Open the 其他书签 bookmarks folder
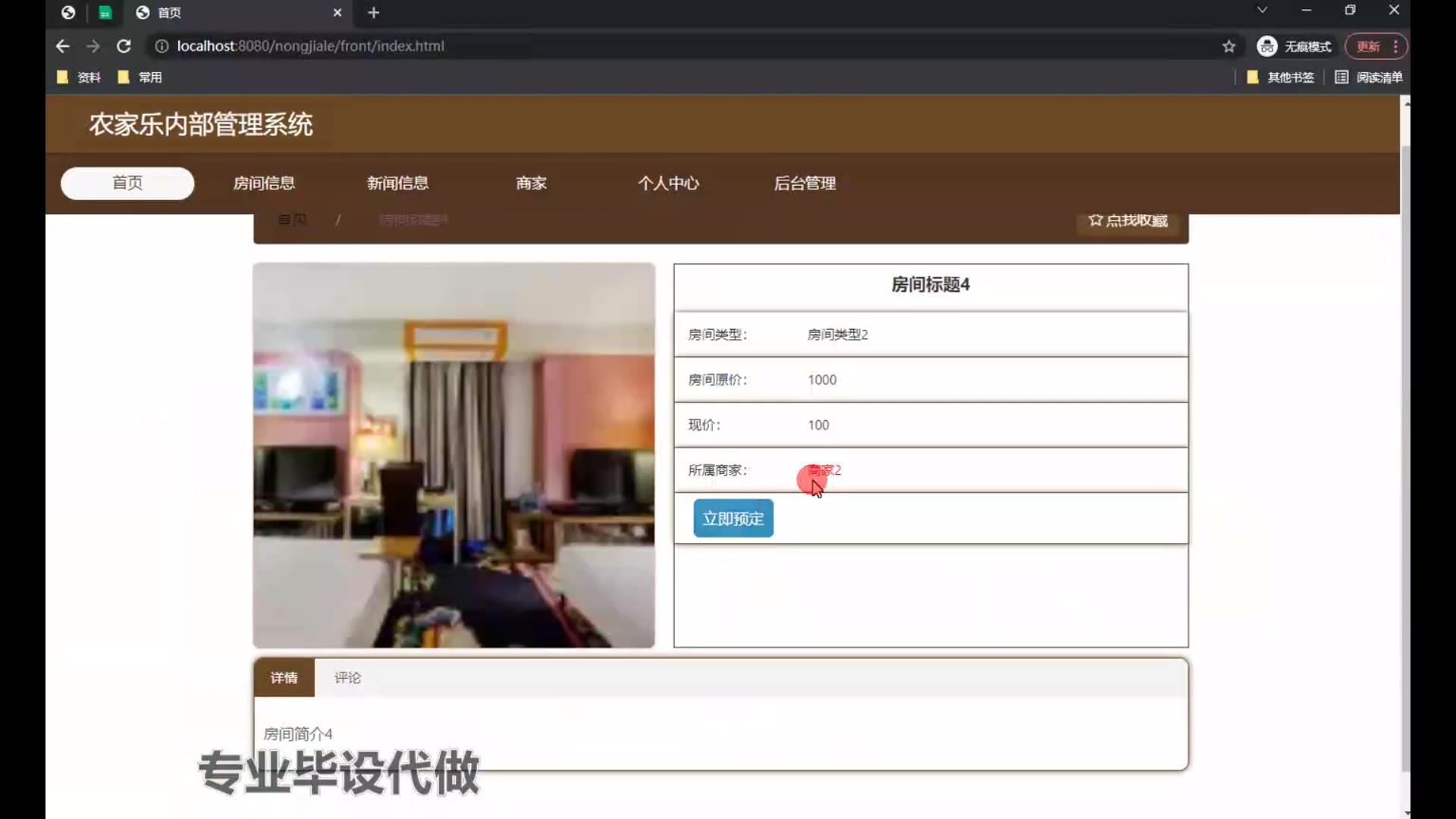 [x=1280, y=77]
